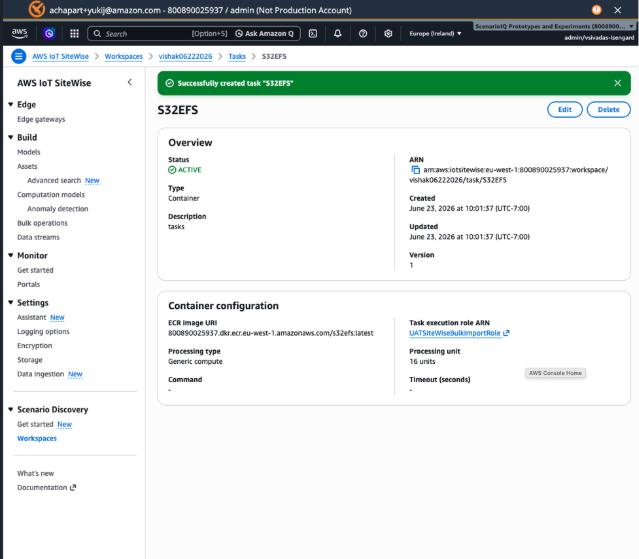Launch CloudShell terminal icon
The image size is (639, 559).
pos(313,33)
